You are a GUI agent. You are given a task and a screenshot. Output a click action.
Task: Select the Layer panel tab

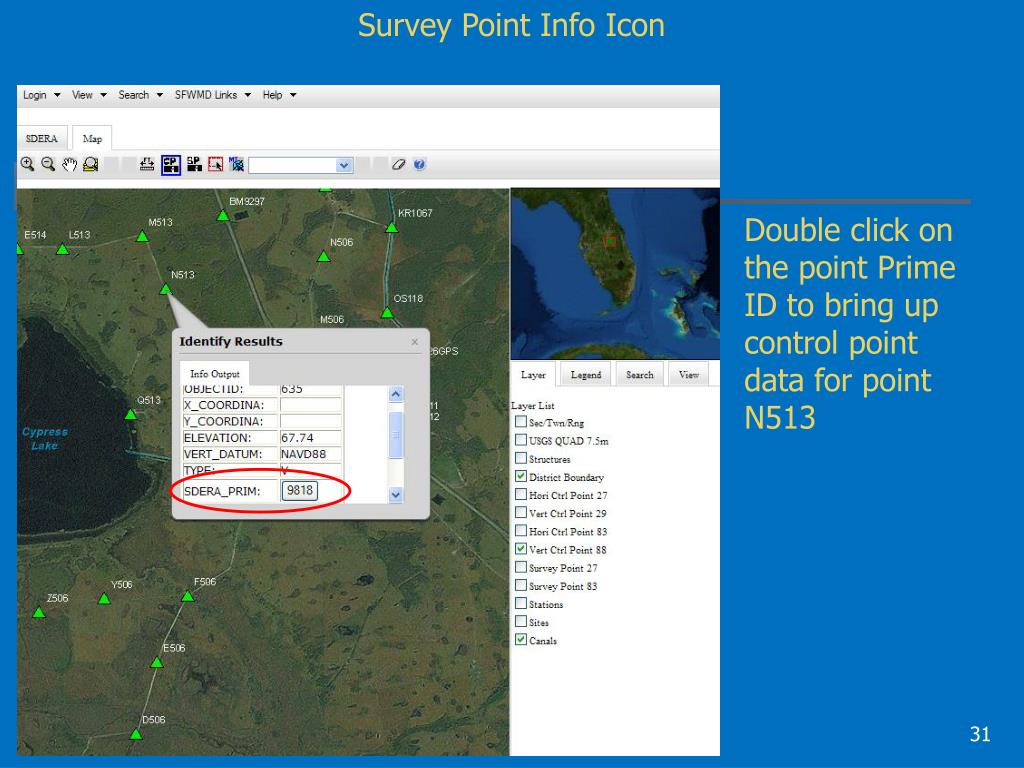[533, 375]
